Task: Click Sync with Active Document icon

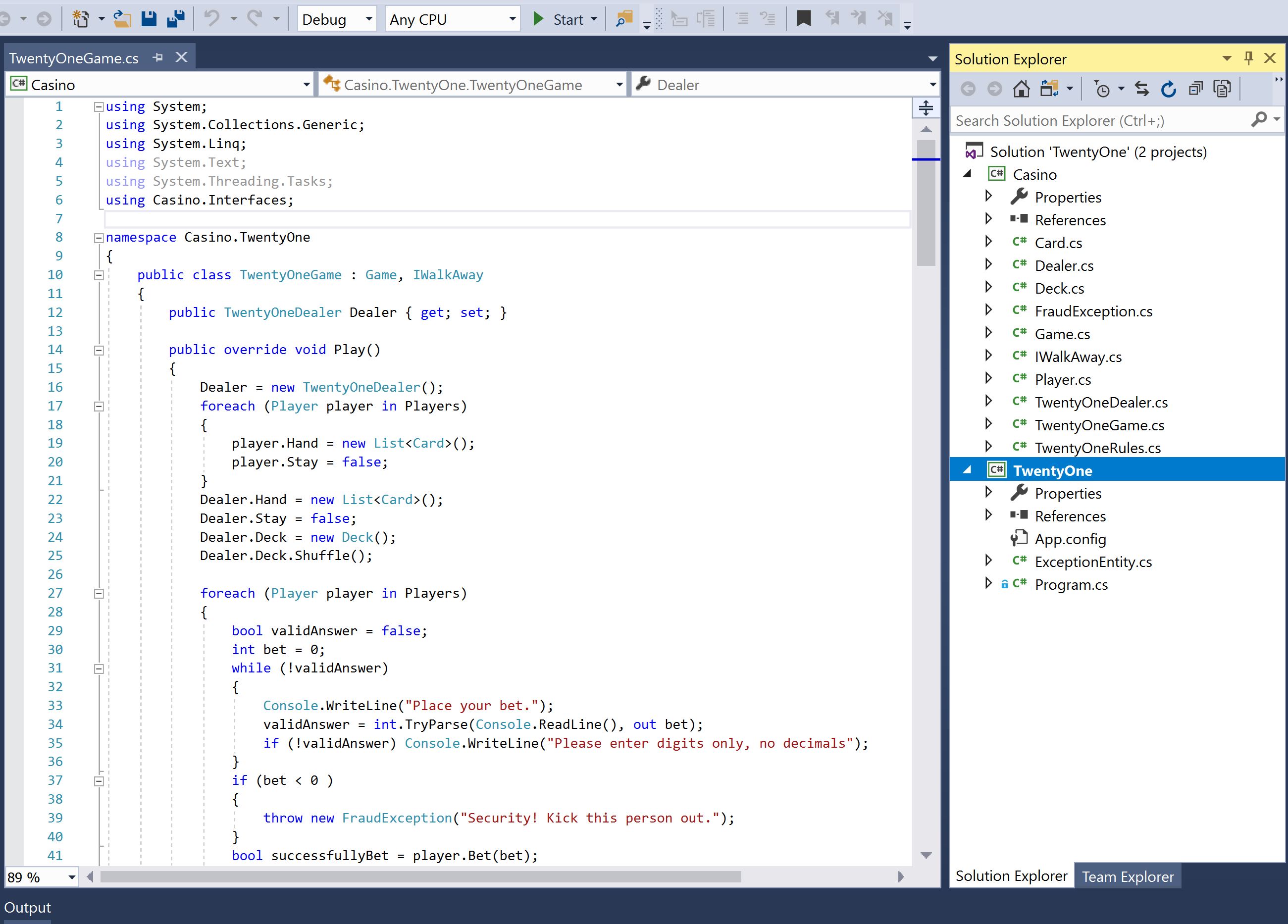Action: point(1141,89)
